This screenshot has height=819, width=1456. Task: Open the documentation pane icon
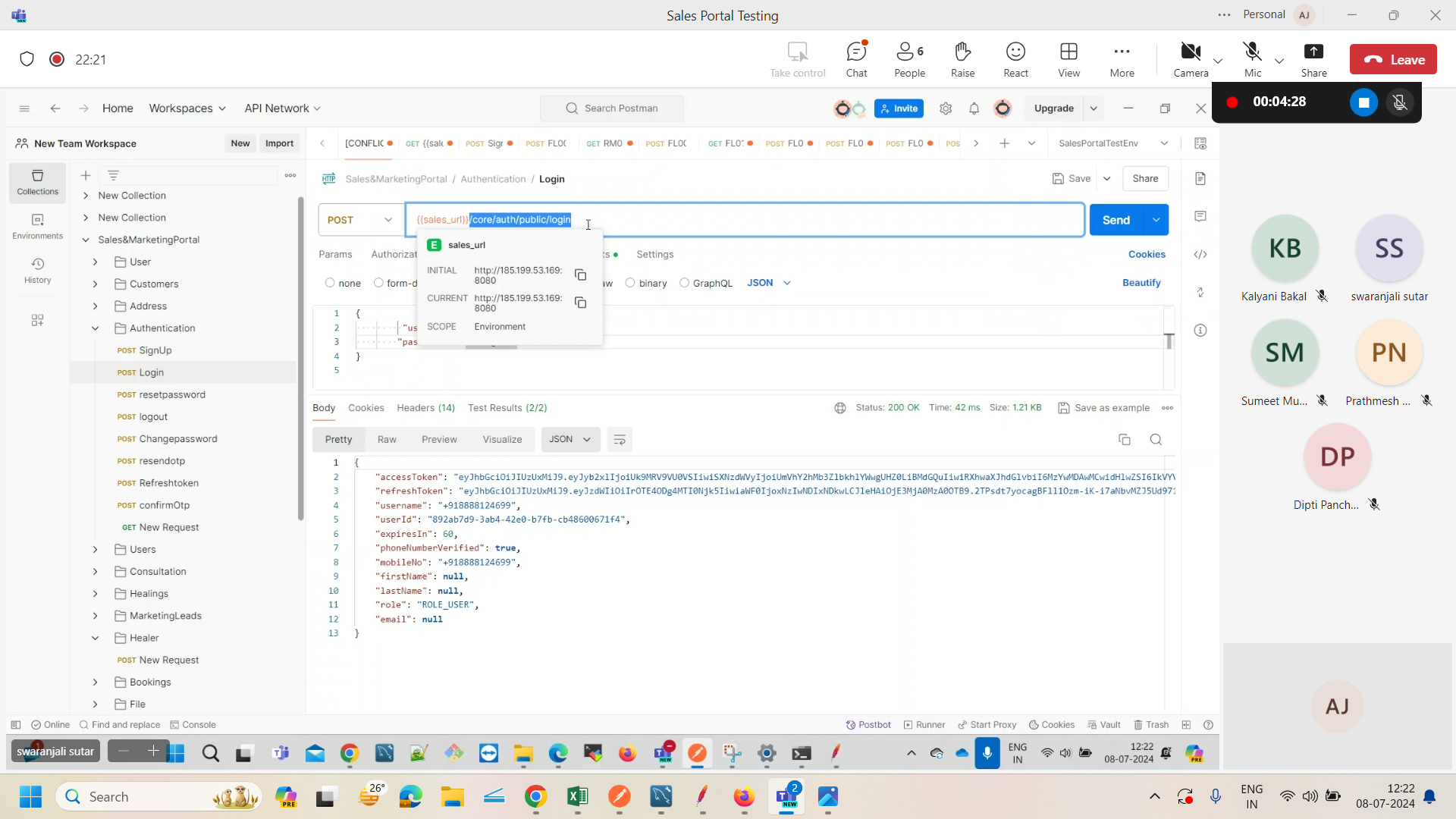coord(1200,178)
